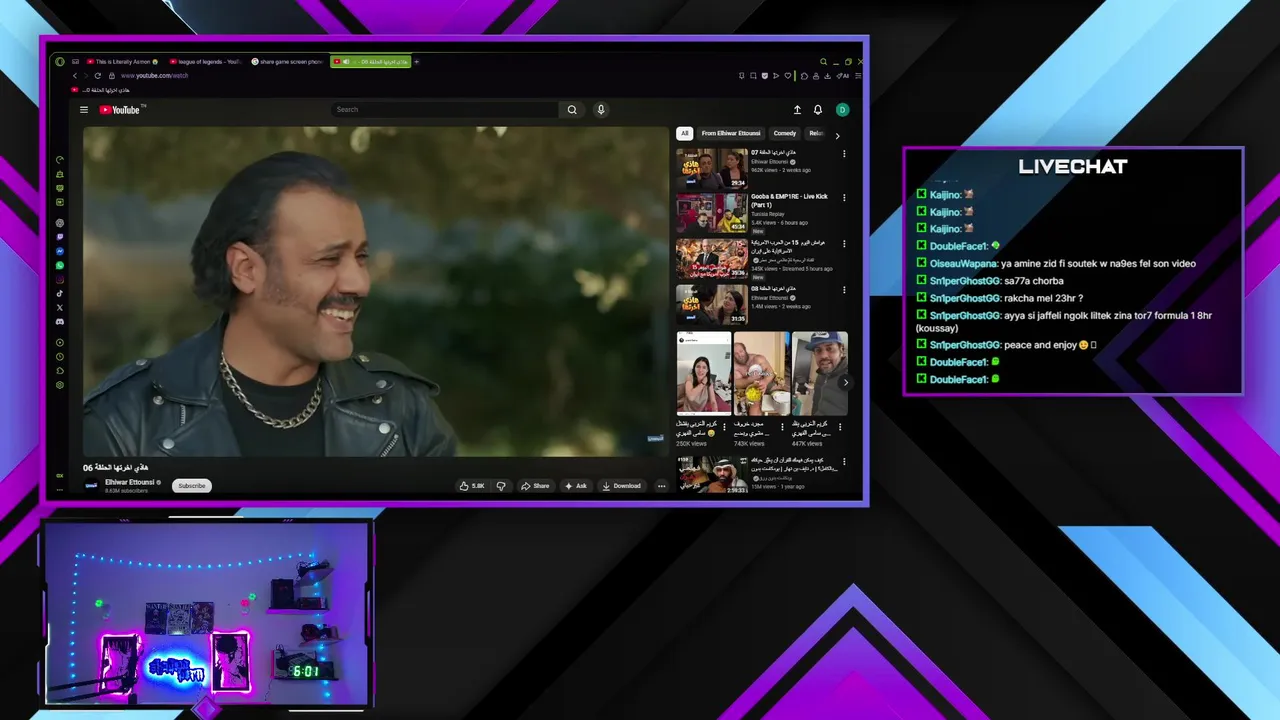This screenshot has height=720, width=1280.
Task: Open the Short with 250K views
Action: [704, 373]
